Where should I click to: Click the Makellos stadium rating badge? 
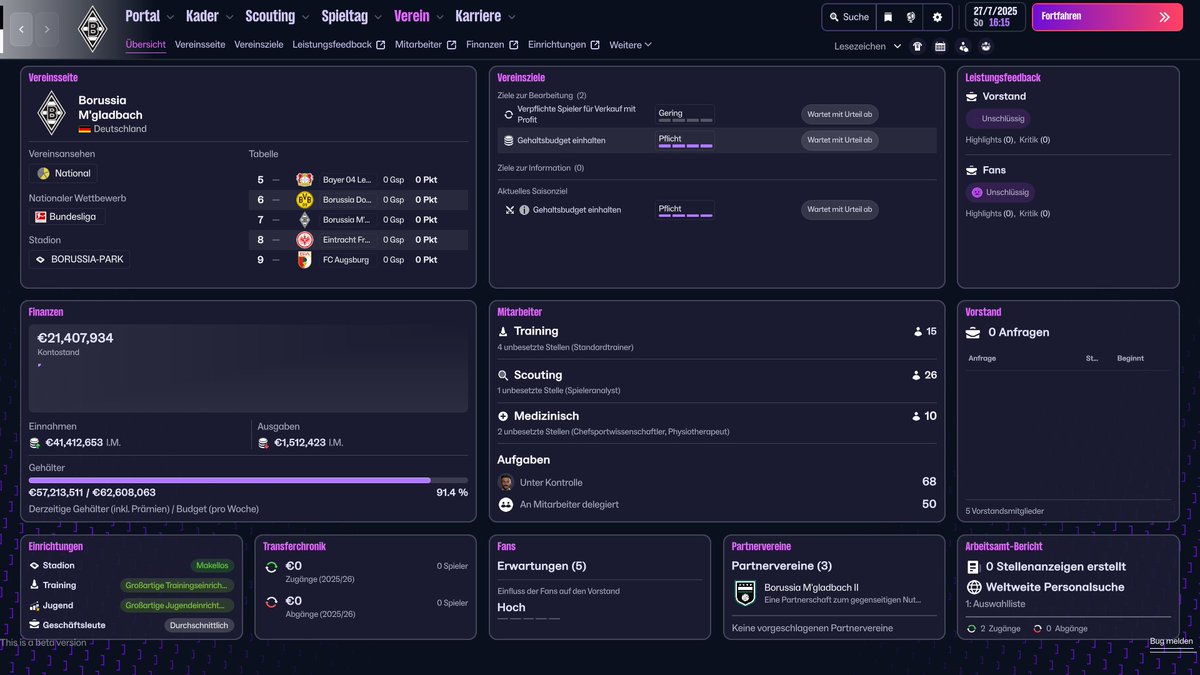tap(212, 566)
